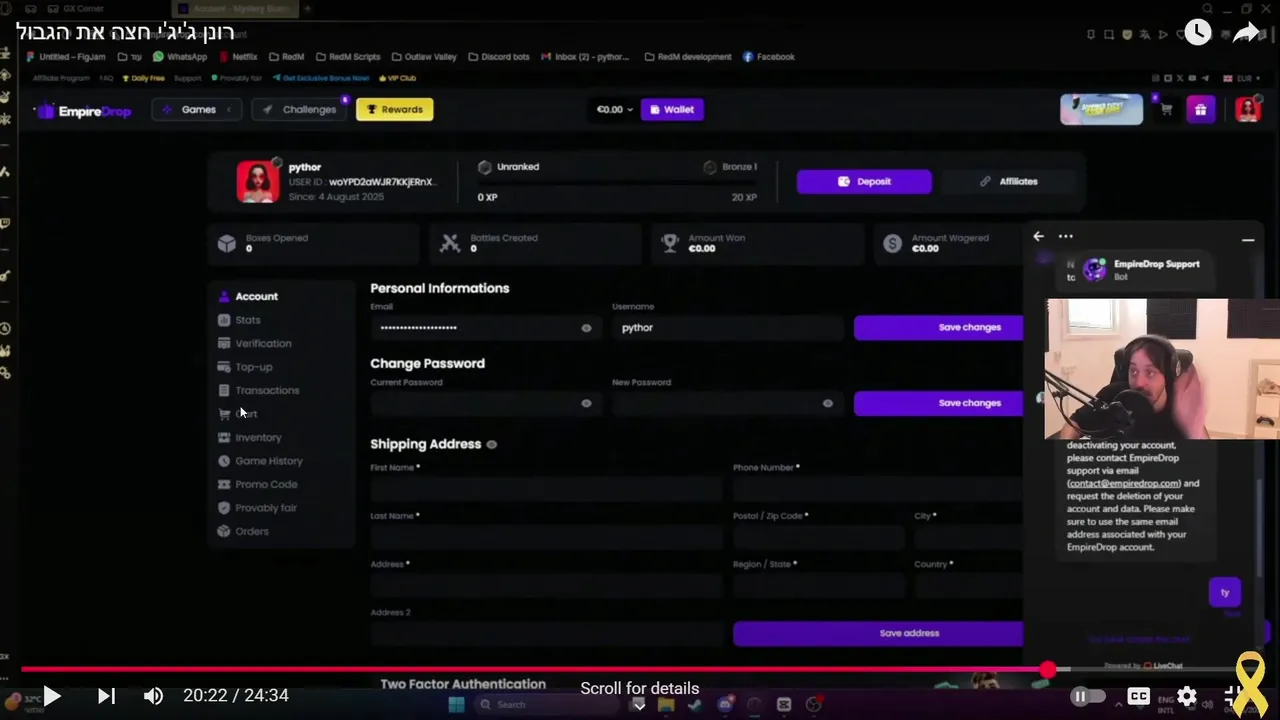This screenshot has height=720, width=1280.
Task: Select Account in the sidebar
Action: [x=256, y=297]
